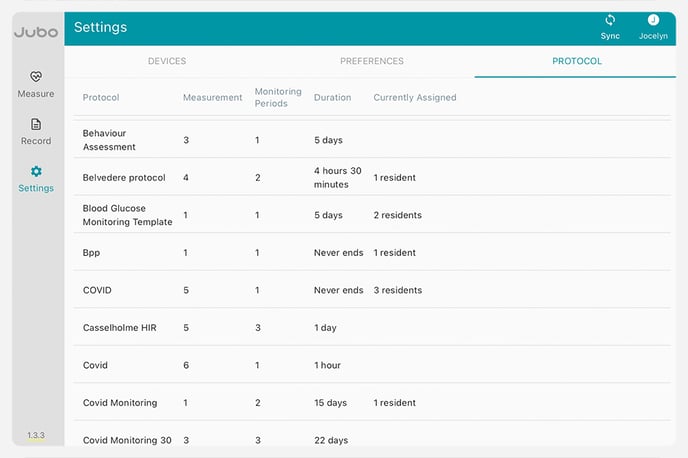The width and height of the screenshot is (688, 458).
Task: Select the Covid protocol lasting 1 hour
Action: pos(372,365)
